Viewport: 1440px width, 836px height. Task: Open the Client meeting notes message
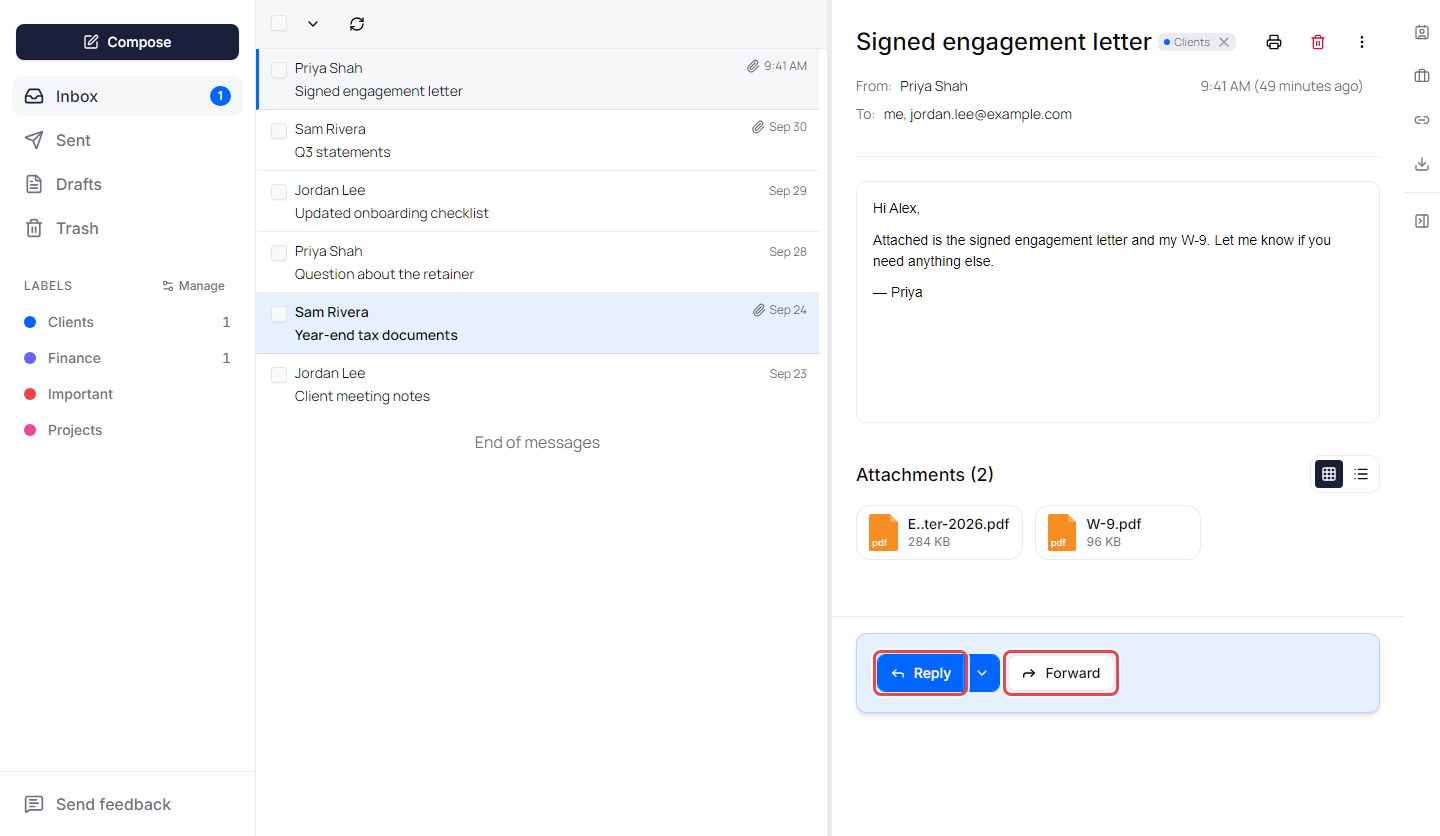[538, 384]
